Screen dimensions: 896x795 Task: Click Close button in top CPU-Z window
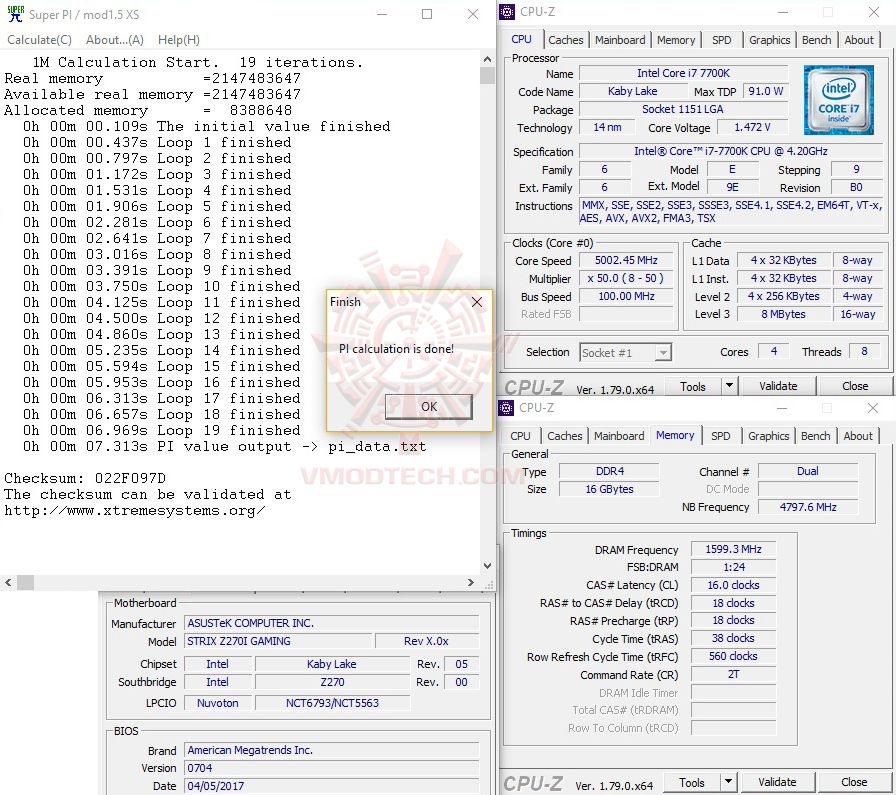pyautogui.click(x=855, y=386)
